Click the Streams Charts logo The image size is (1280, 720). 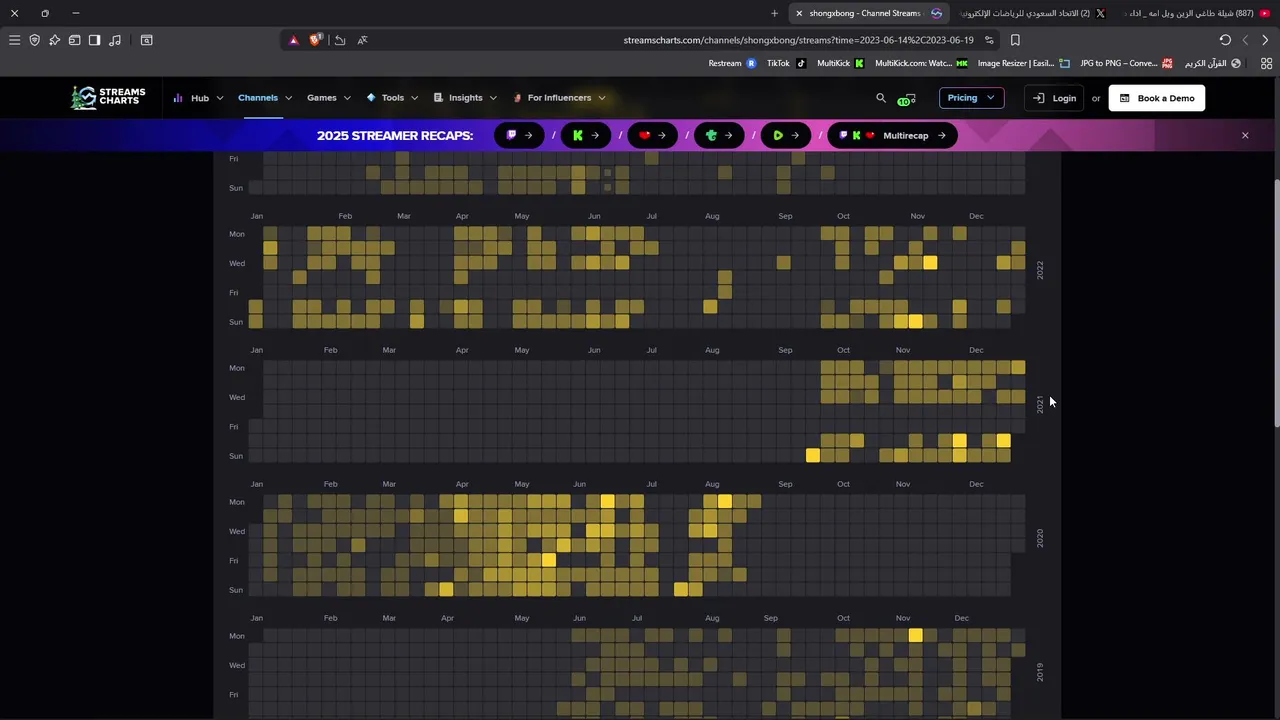(108, 97)
